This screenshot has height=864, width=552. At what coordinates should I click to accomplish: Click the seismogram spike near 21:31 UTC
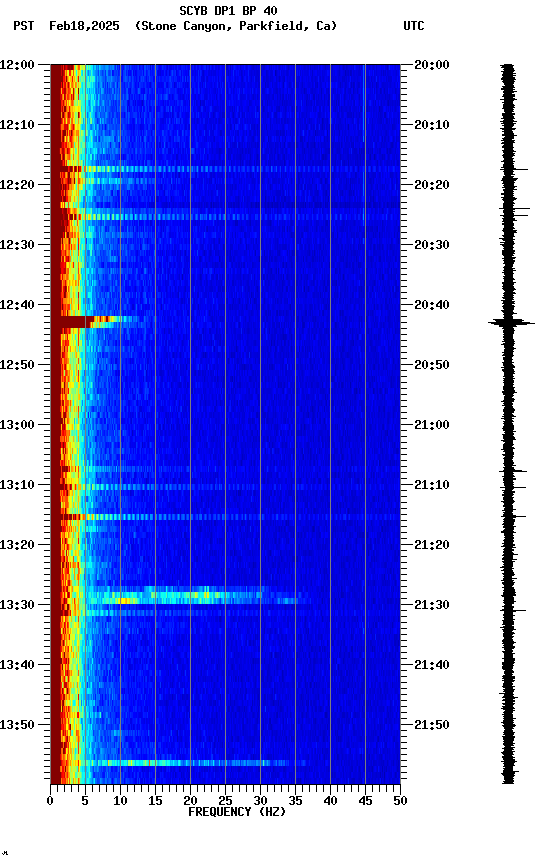pos(514,611)
